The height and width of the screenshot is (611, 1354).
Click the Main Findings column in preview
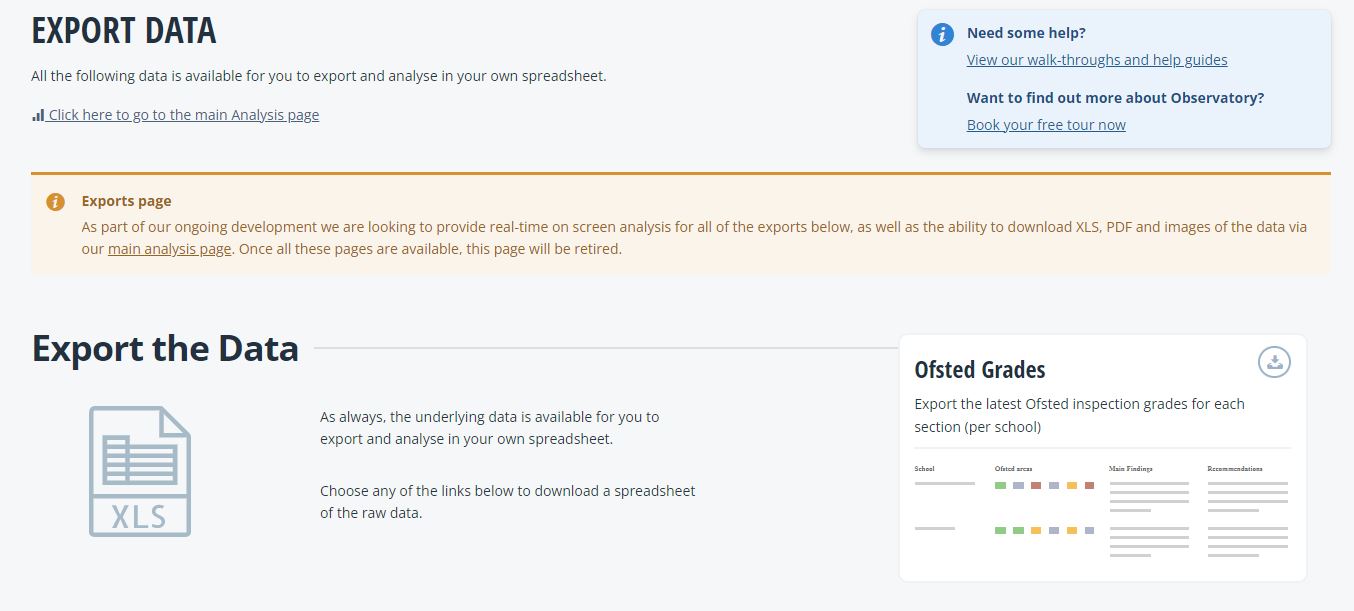click(1150, 510)
